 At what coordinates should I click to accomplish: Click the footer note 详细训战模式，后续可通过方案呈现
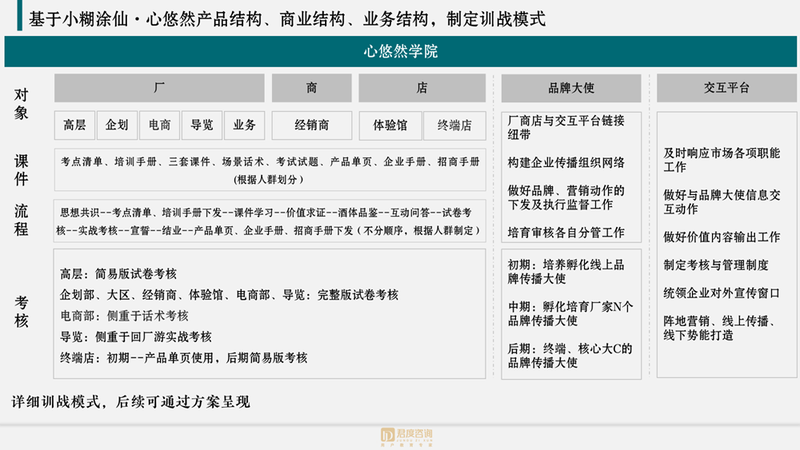(x=131, y=402)
